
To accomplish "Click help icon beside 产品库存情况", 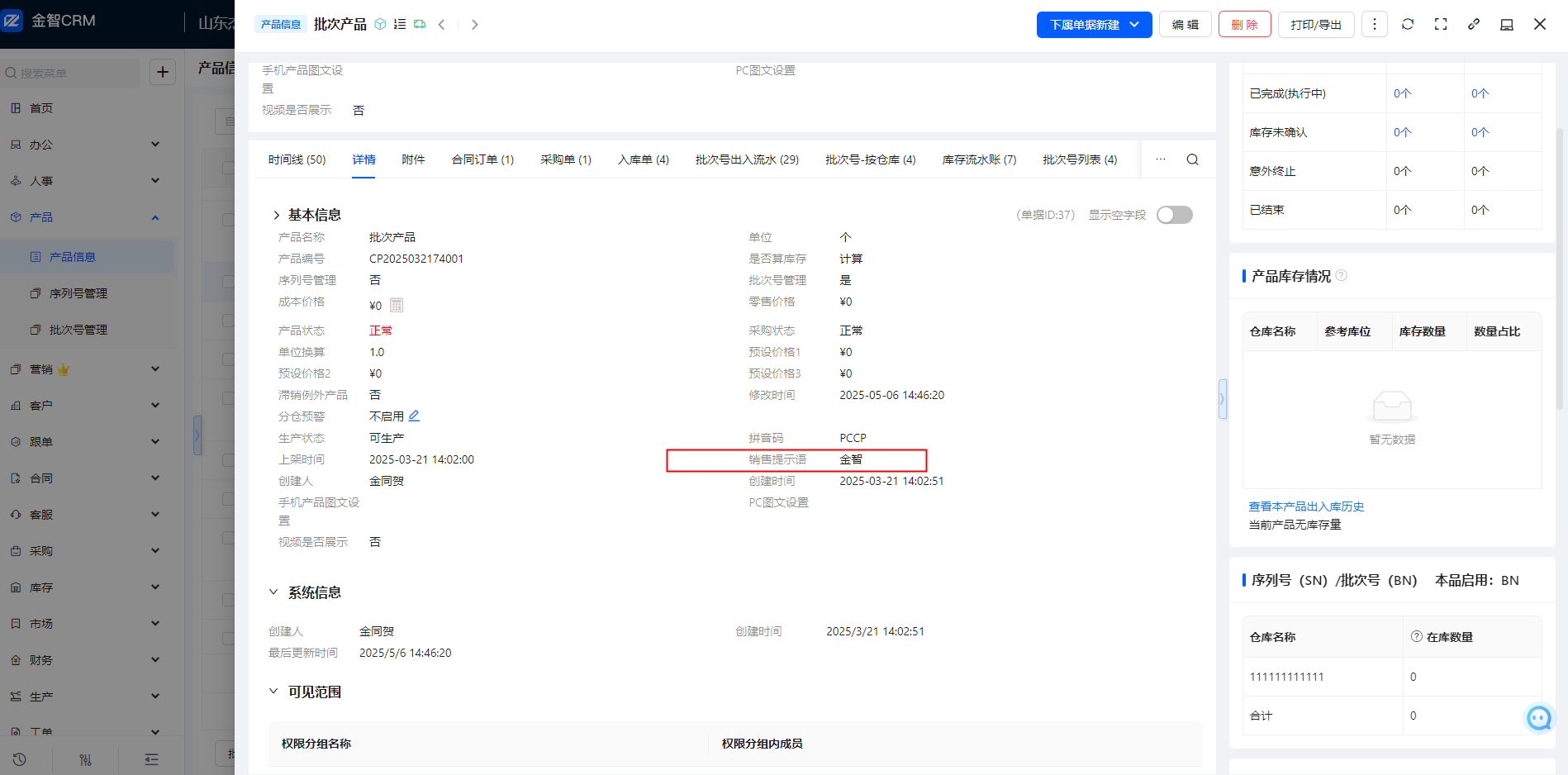I will point(1342,275).
